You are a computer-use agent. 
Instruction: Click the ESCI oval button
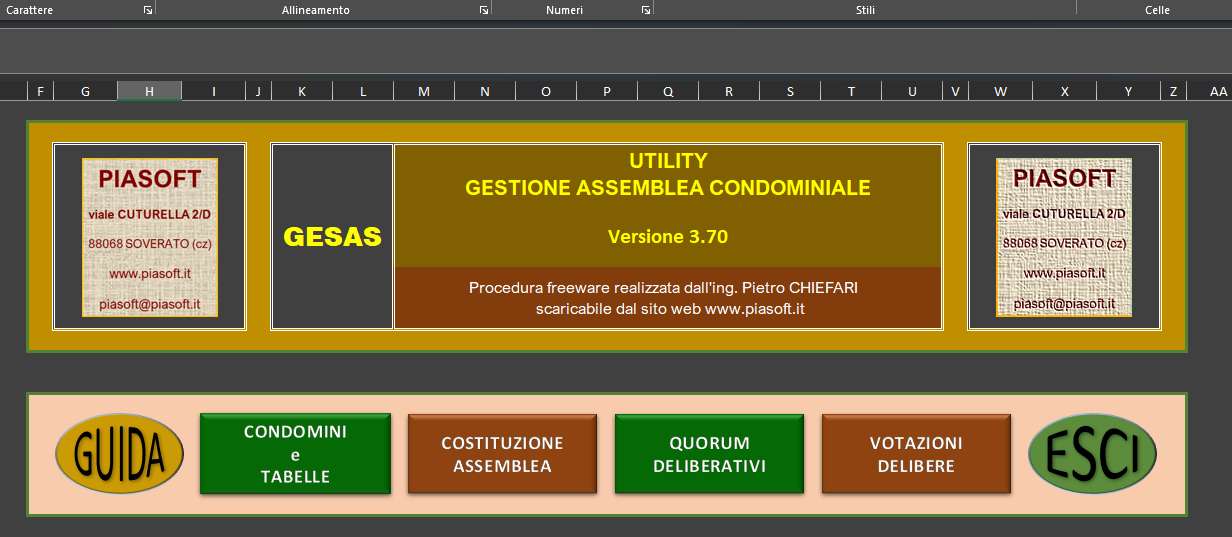[1092, 454]
